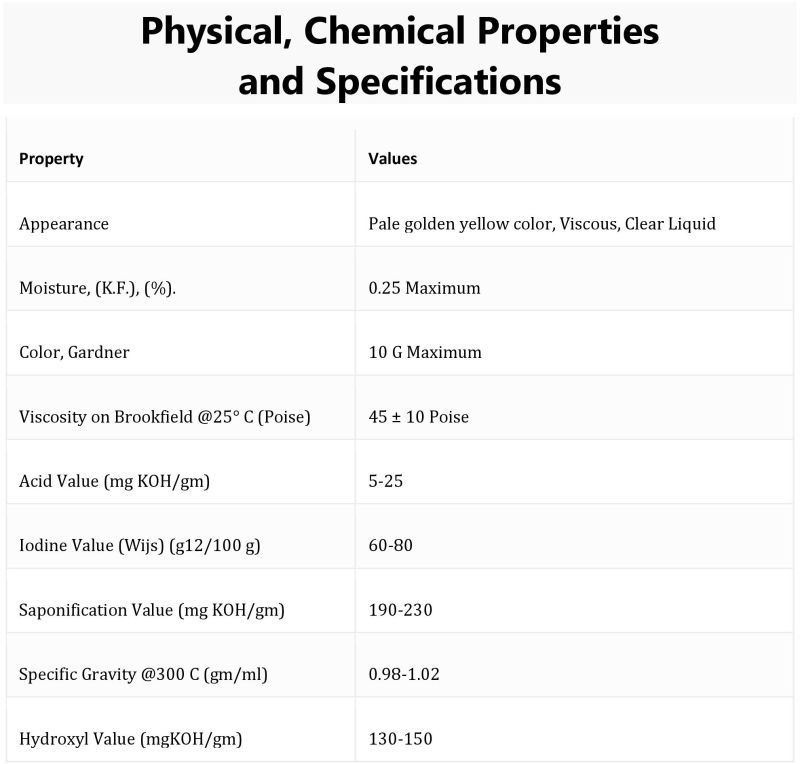The width and height of the screenshot is (800, 764).
Task: Click the 45 ± 10 Poise value
Action: (x=418, y=417)
